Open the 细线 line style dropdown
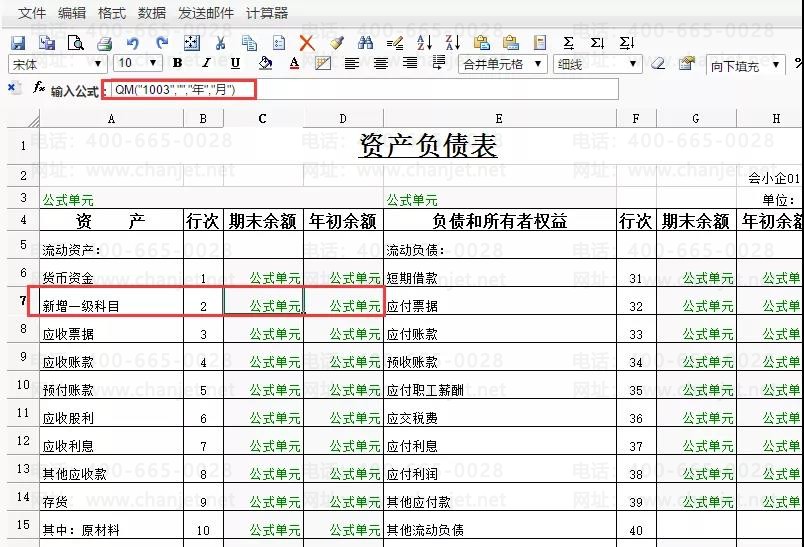Image resolution: width=804 pixels, height=547 pixels. [597, 64]
